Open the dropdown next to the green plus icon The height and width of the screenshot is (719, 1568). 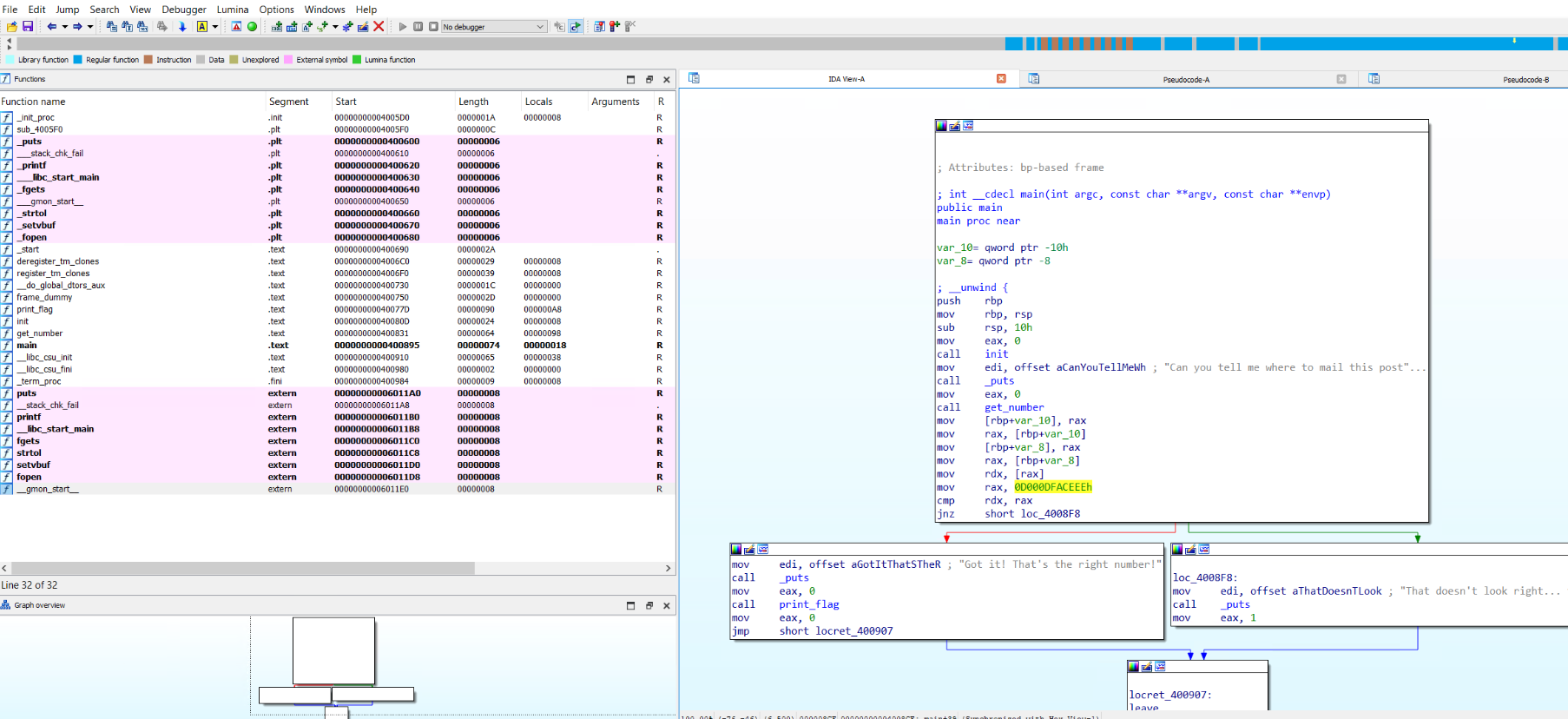335,27
